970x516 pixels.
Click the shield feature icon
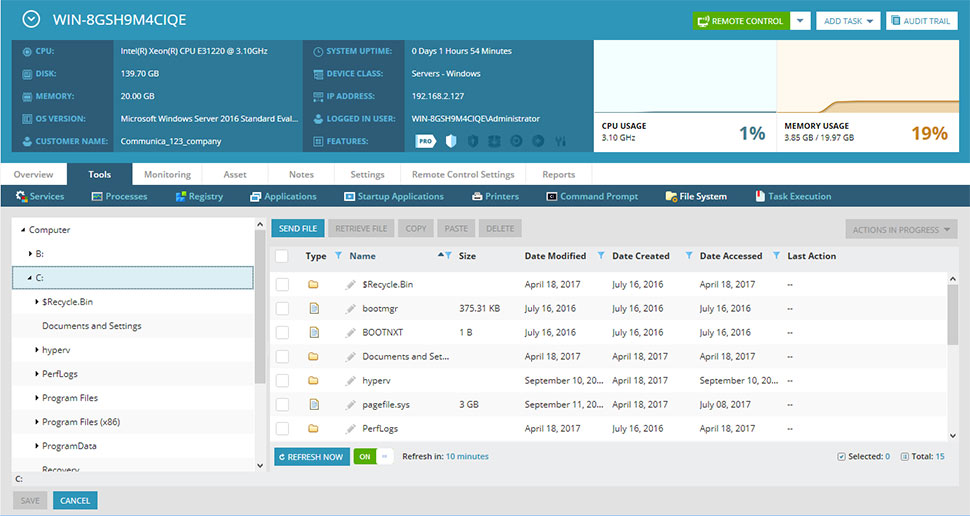451,141
